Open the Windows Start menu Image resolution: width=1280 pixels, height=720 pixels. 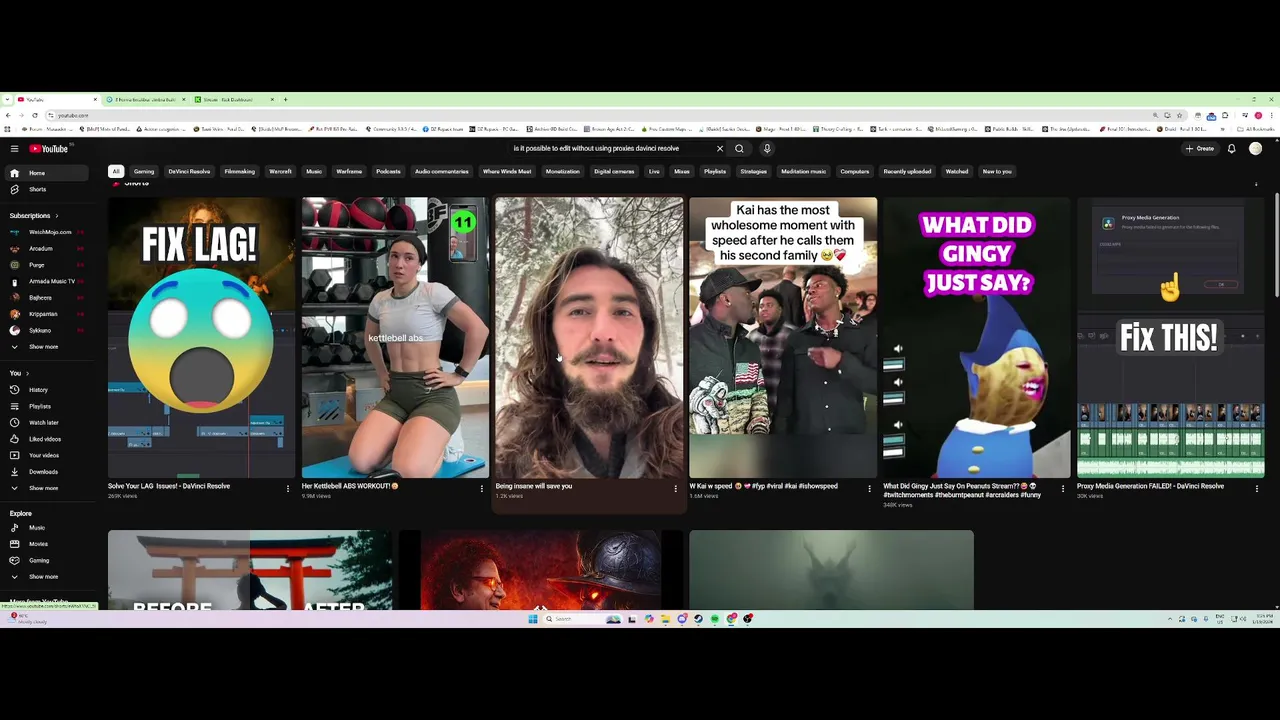pos(533,619)
